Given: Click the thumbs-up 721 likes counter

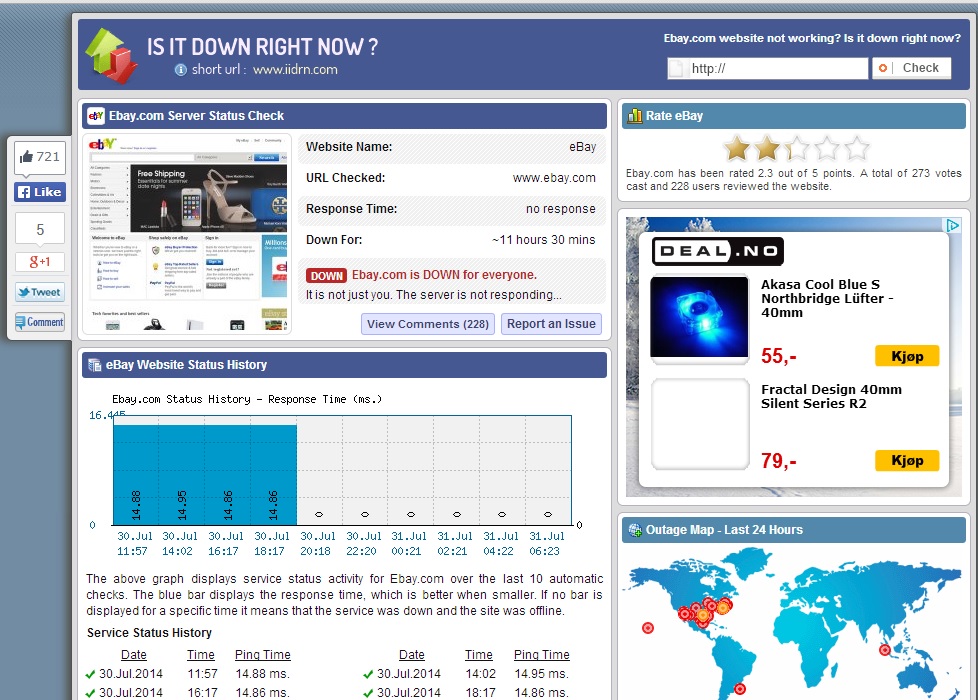Looking at the screenshot, I should tap(40, 157).
